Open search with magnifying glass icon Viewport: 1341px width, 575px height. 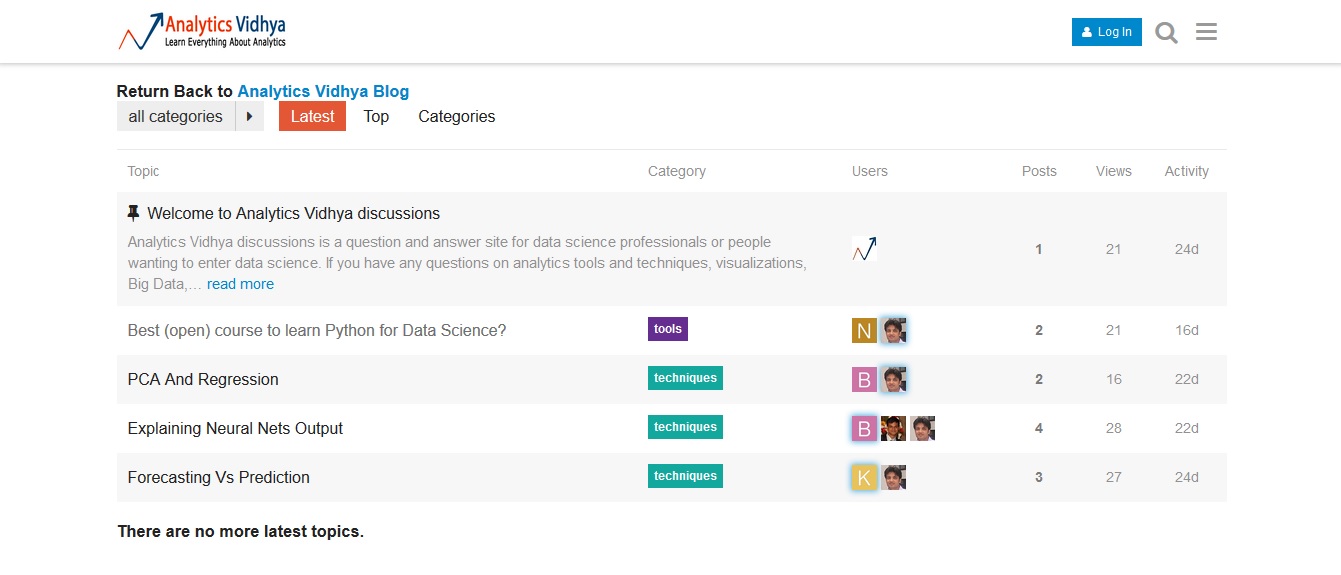[x=1166, y=32]
